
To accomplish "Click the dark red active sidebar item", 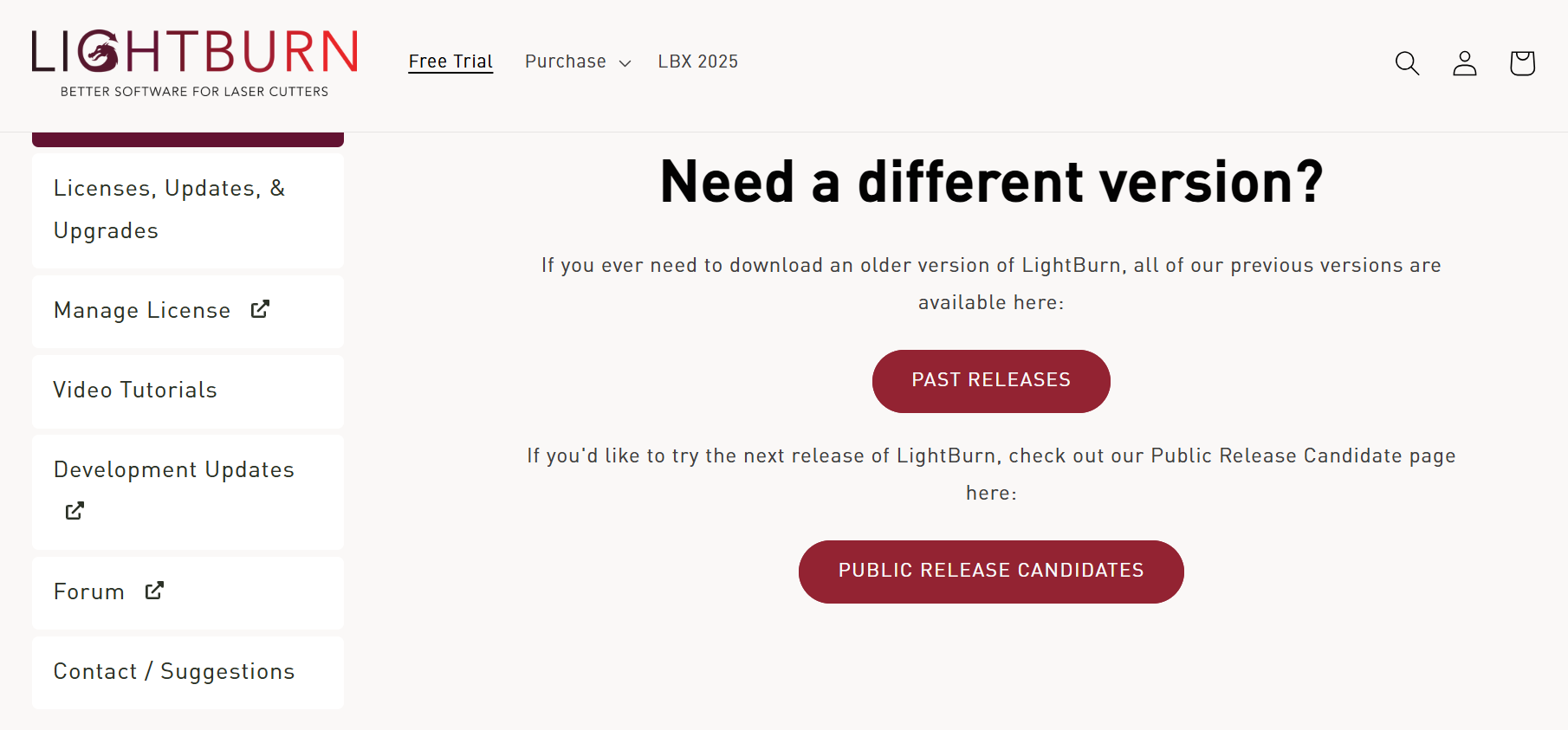I will click(188, 139).
